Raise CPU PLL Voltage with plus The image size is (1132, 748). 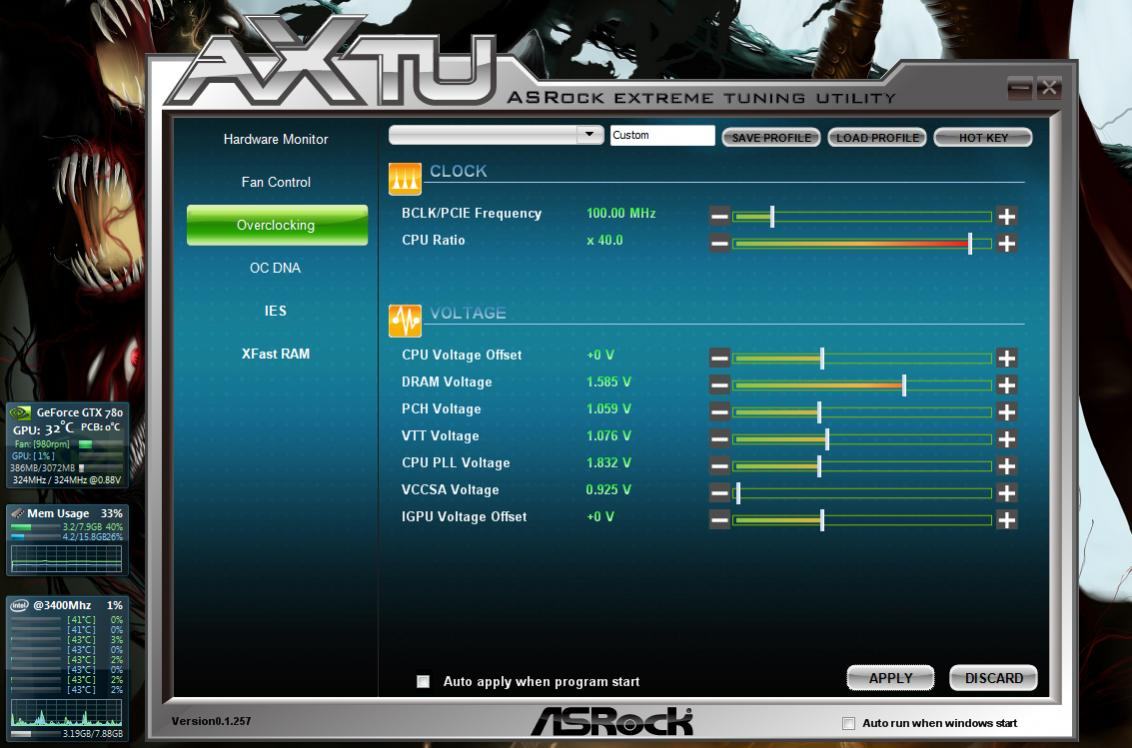(1006, 466)
